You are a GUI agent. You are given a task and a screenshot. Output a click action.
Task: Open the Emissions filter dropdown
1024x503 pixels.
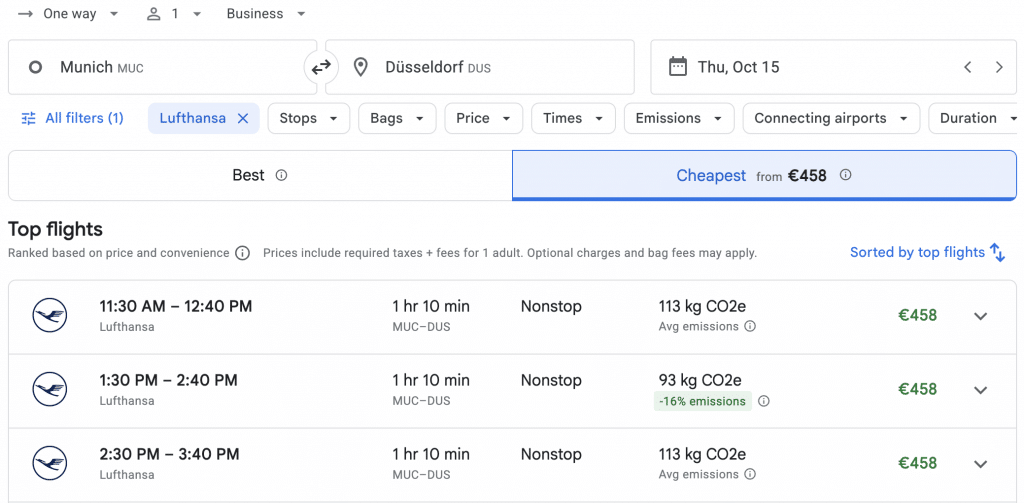tap(679, 118)
